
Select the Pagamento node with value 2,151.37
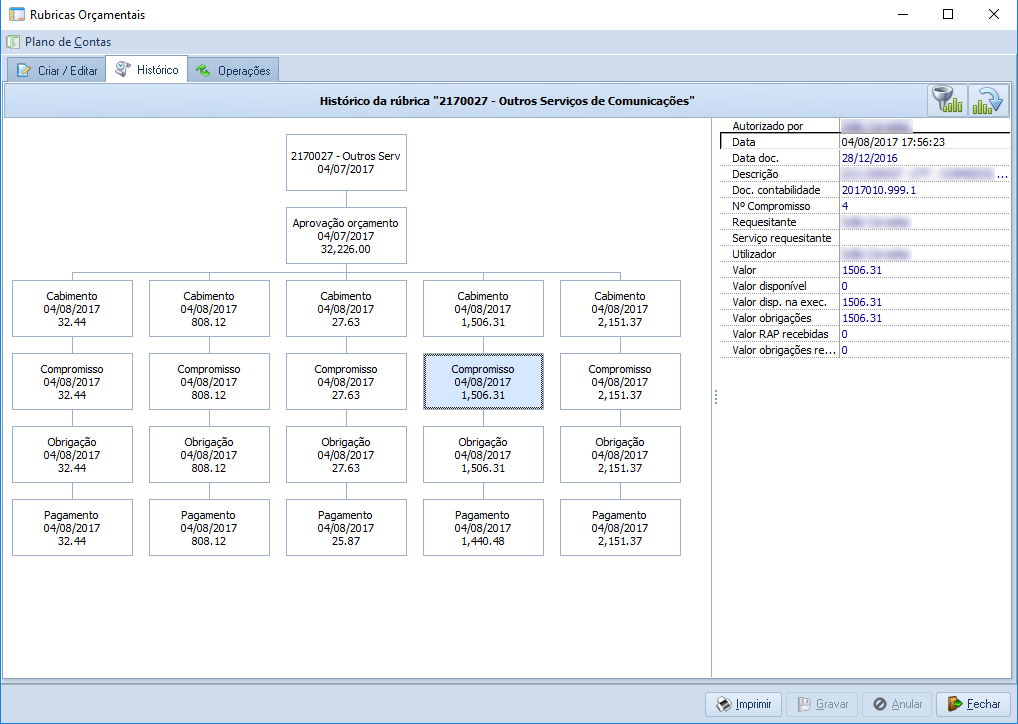620,528
